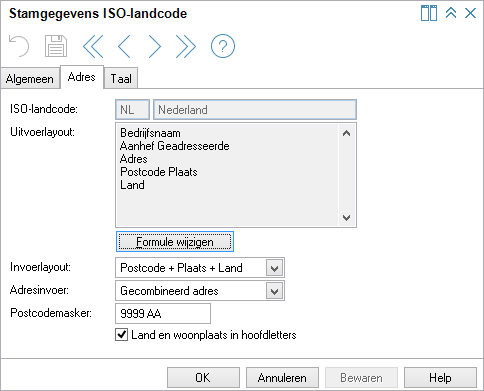
Task: Collapse the dialog with double-chevron up icon
Action: (451, 13)
